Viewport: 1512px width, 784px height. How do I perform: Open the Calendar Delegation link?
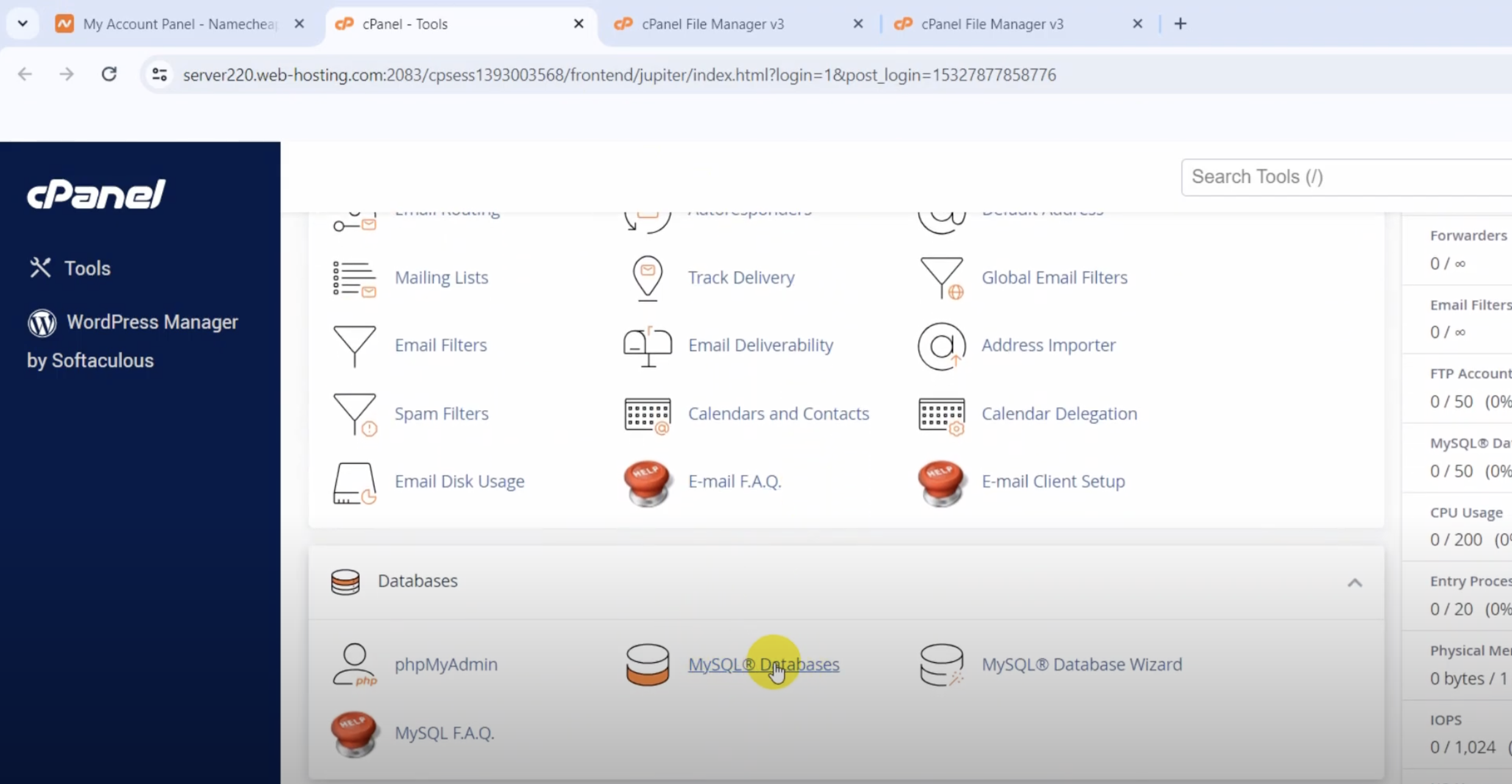click(x=1059, y=414)
